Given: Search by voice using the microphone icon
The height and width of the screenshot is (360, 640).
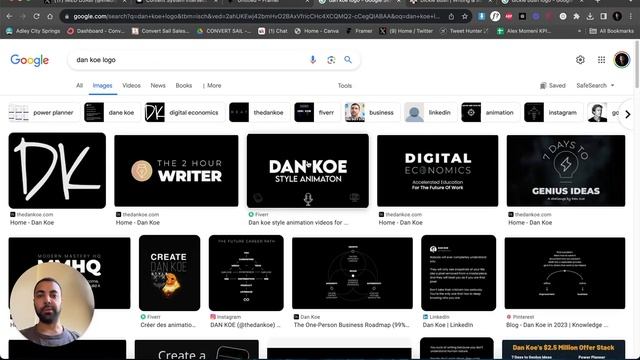Looking at the screenshot, I should (x=313, y=60).
